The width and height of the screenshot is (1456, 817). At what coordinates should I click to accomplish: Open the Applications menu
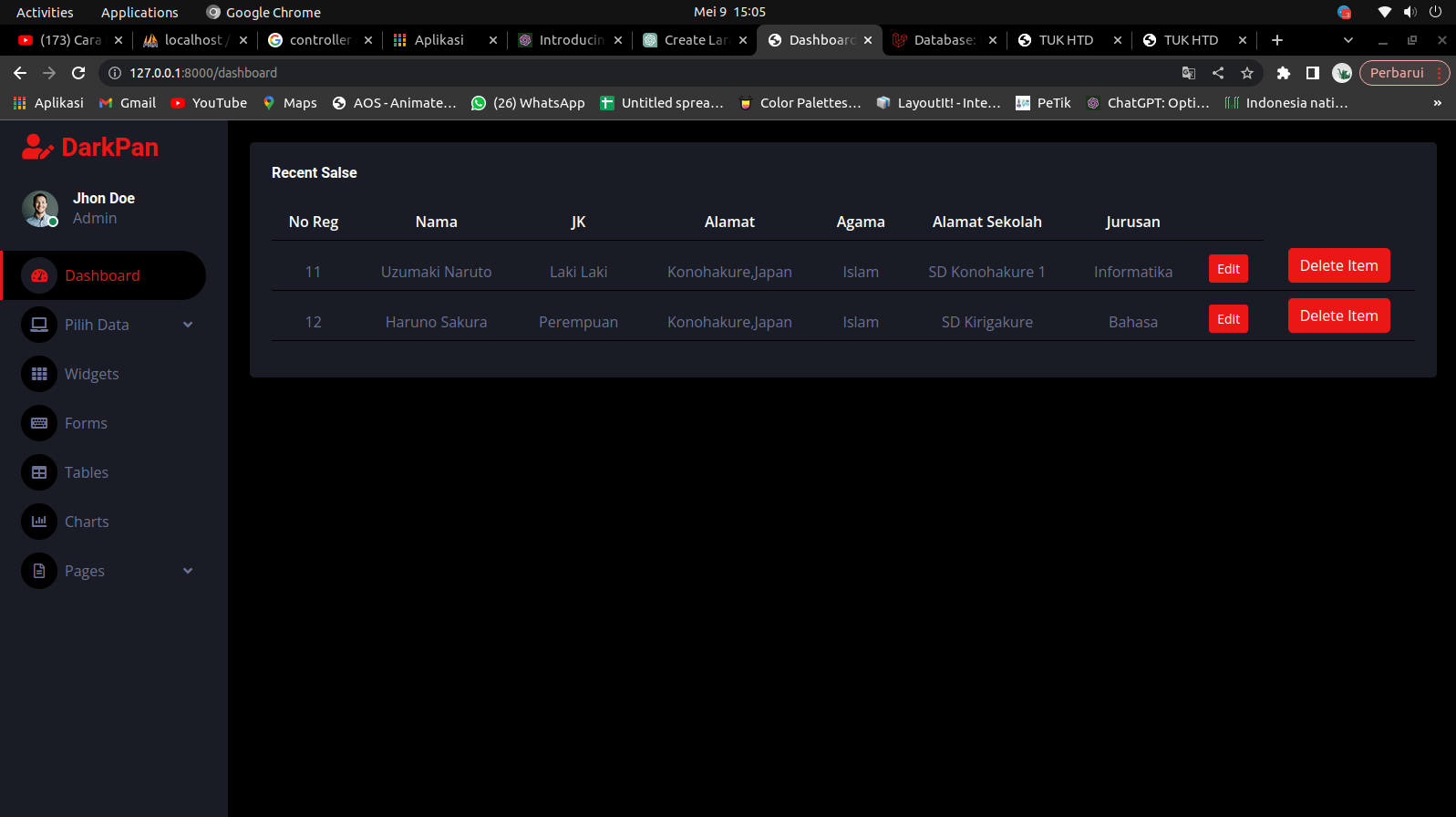click(x=139, y=12)
